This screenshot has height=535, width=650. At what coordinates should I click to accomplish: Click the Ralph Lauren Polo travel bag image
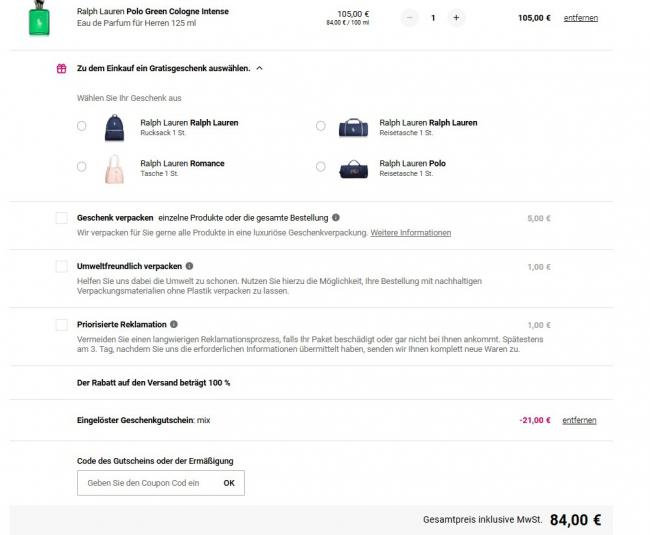[x=354, y=167]
